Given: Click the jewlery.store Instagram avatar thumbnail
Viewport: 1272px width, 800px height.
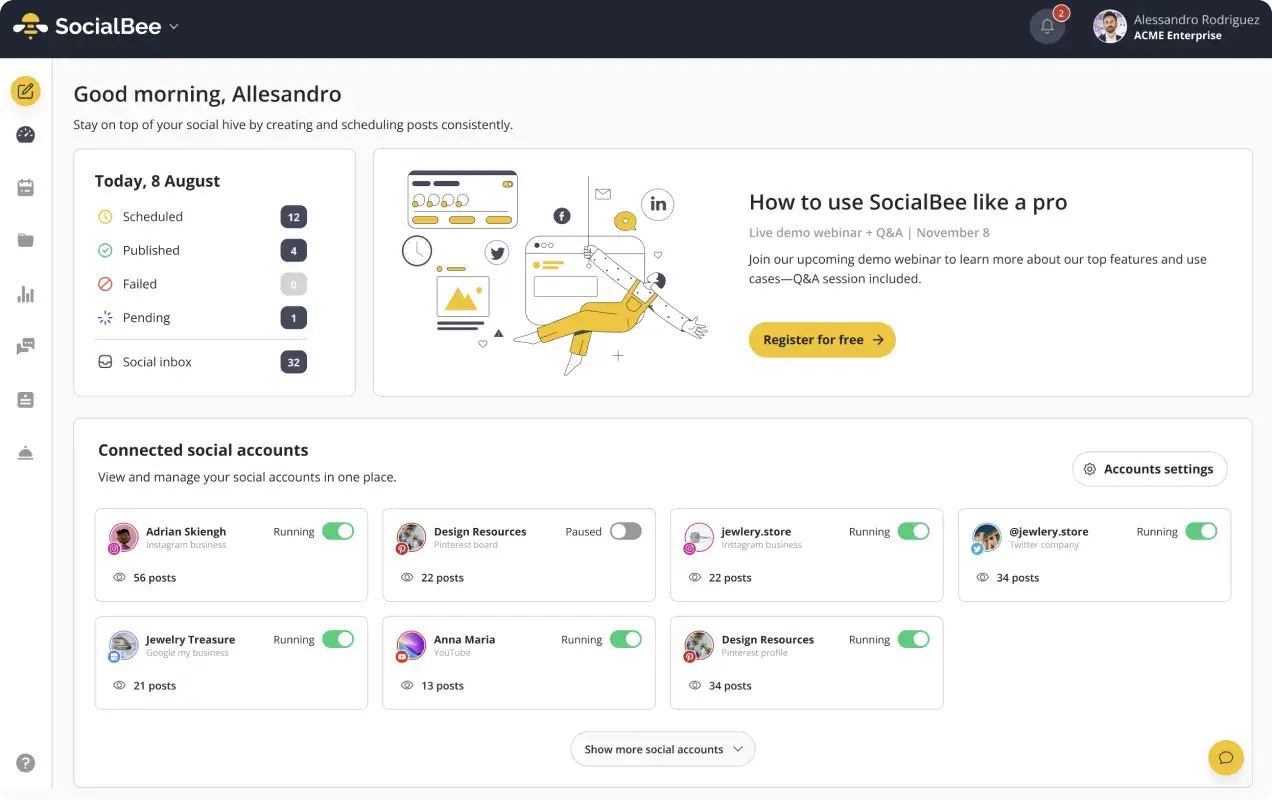Looking at the screenshot, I should (699, 538).
